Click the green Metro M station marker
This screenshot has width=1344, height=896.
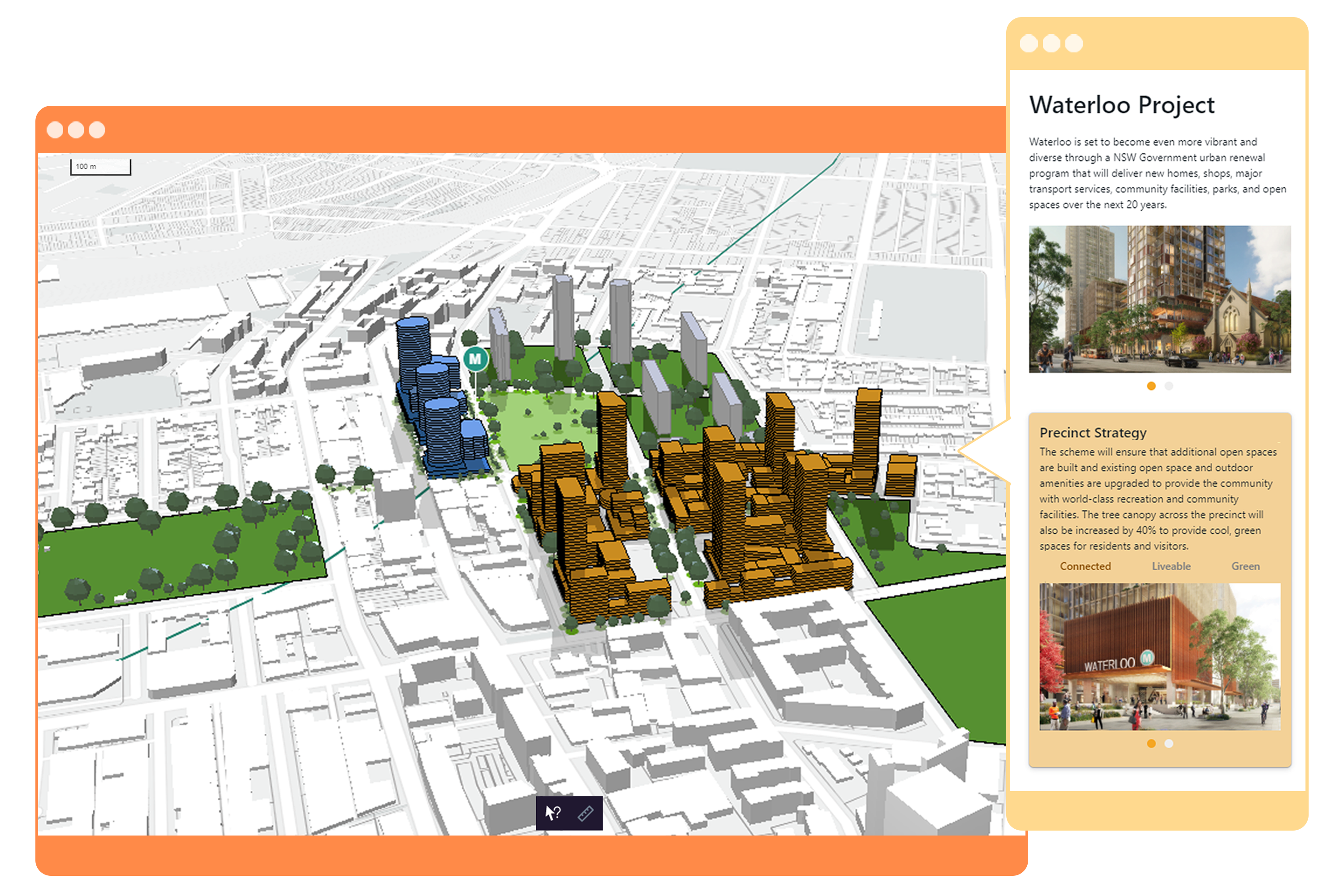[x=475, y=359]
